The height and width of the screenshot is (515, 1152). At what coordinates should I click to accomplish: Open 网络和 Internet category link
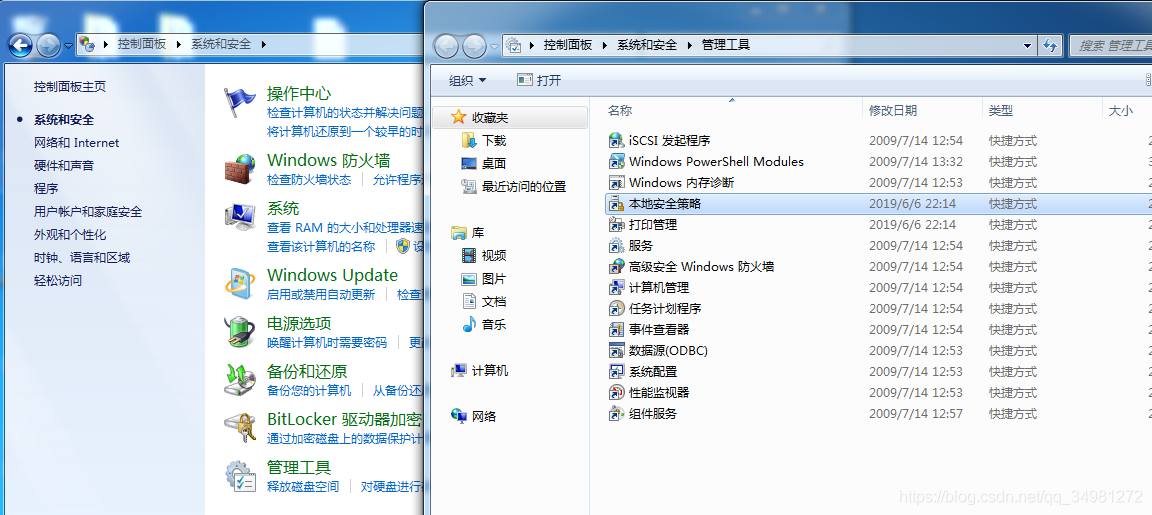click(x=76, y=143)
